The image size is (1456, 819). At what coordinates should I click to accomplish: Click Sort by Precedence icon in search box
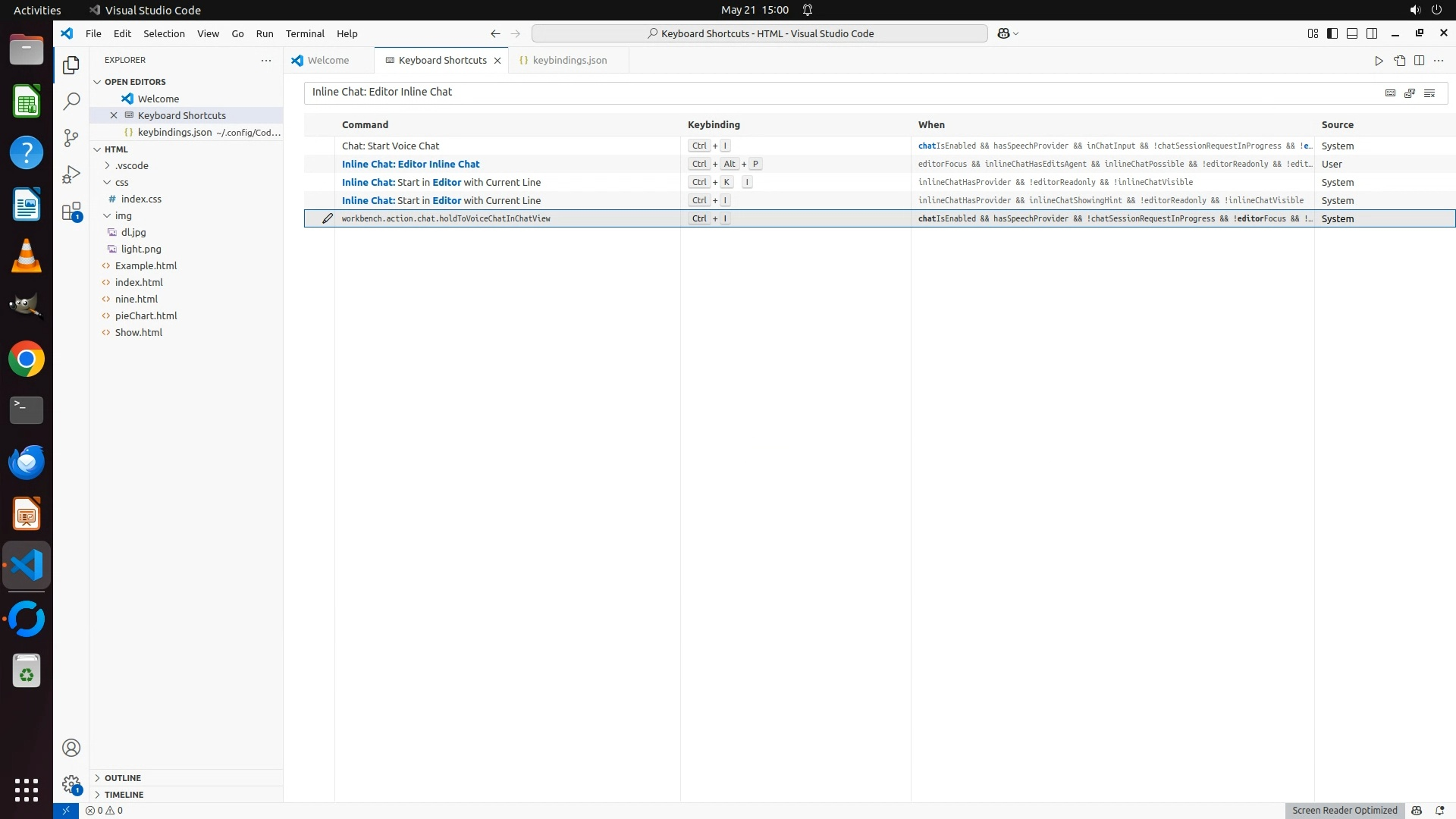(1410, 93)
